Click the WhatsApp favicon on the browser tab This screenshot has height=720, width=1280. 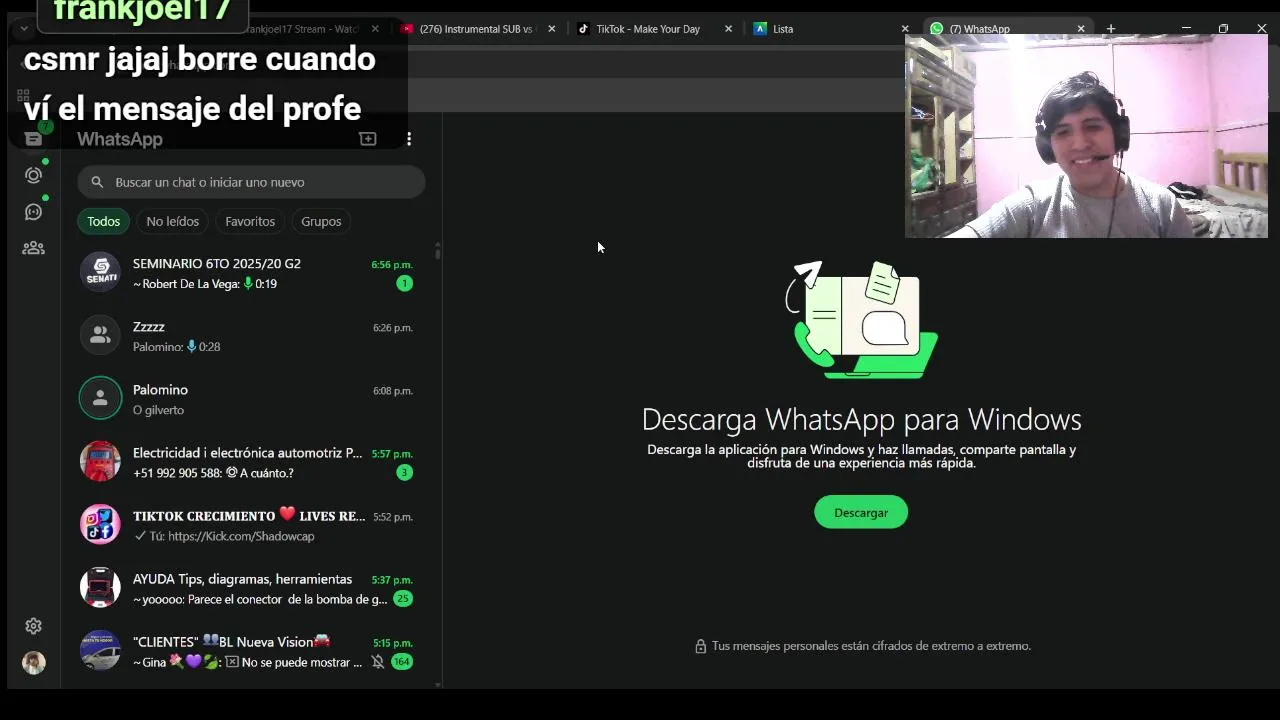(x=937, y=29)
